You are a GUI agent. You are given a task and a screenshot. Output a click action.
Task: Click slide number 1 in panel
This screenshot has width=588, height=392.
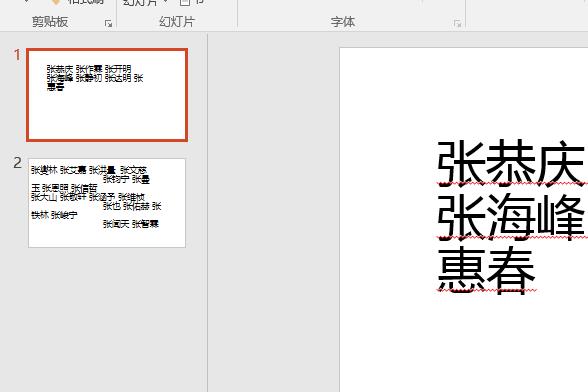pos(17,55)
